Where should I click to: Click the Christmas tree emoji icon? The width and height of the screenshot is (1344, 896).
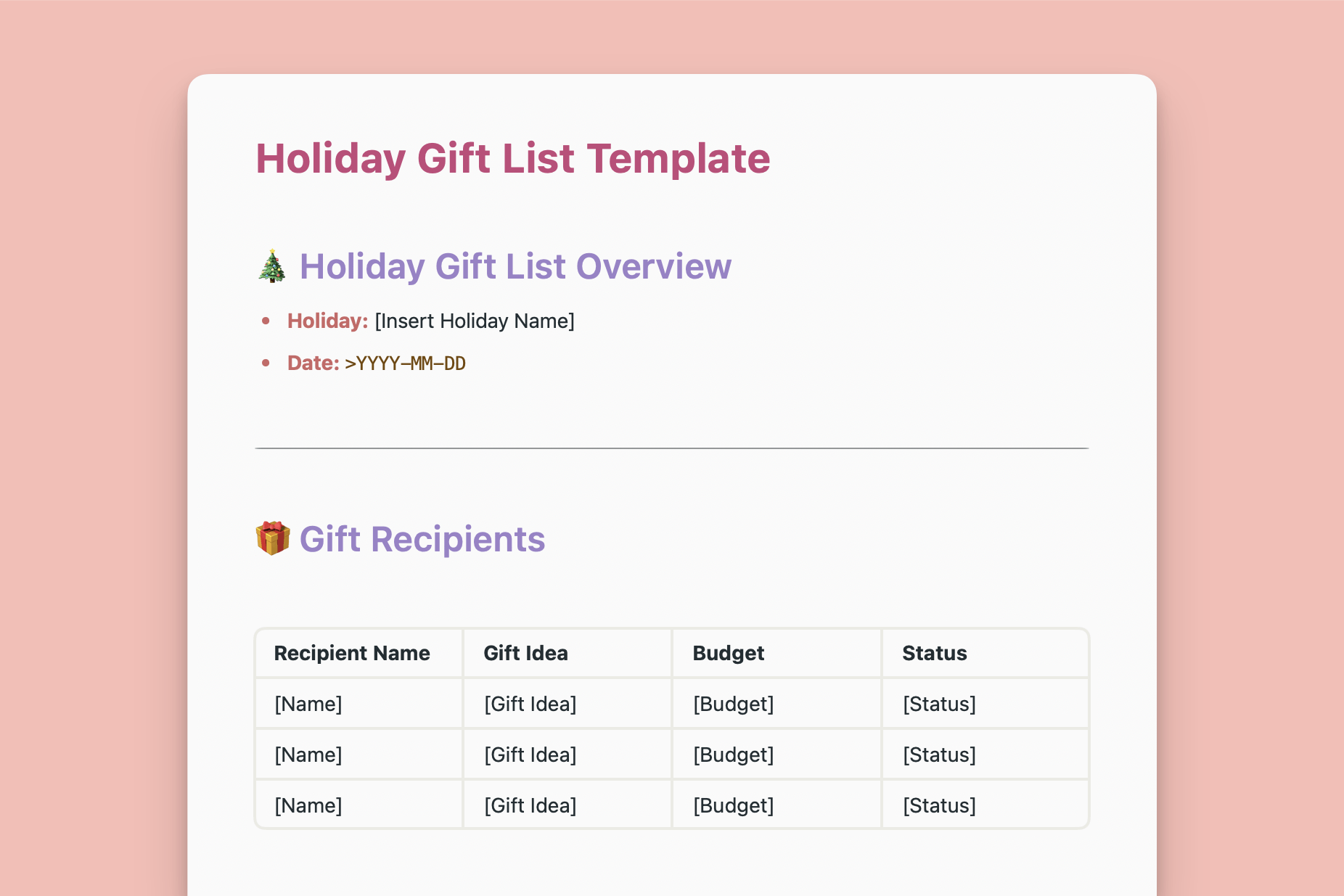(x=272, y=266)
